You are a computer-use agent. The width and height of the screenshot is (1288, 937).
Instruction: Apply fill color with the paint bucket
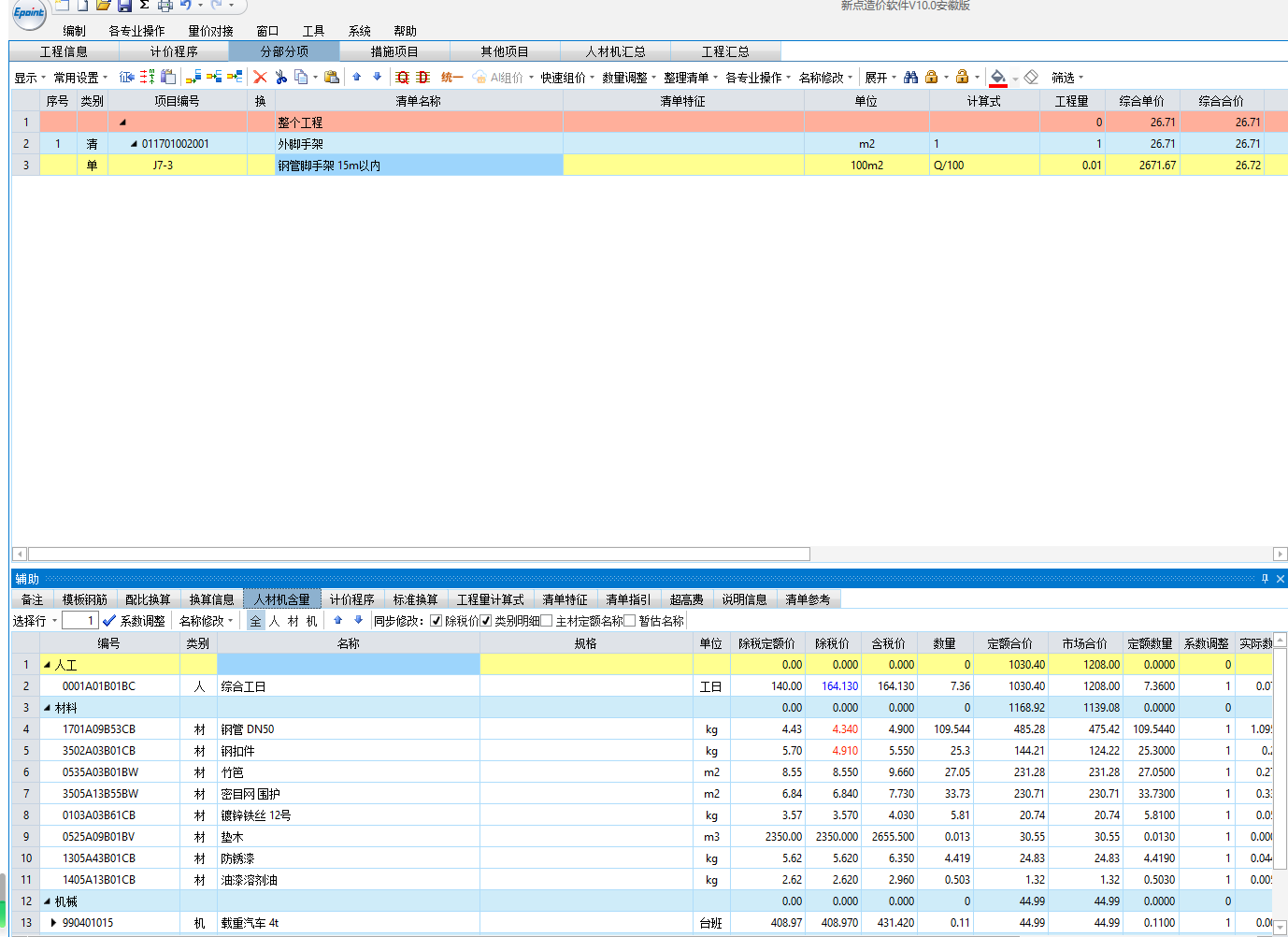pyautogui.click(x=998, y=78)
